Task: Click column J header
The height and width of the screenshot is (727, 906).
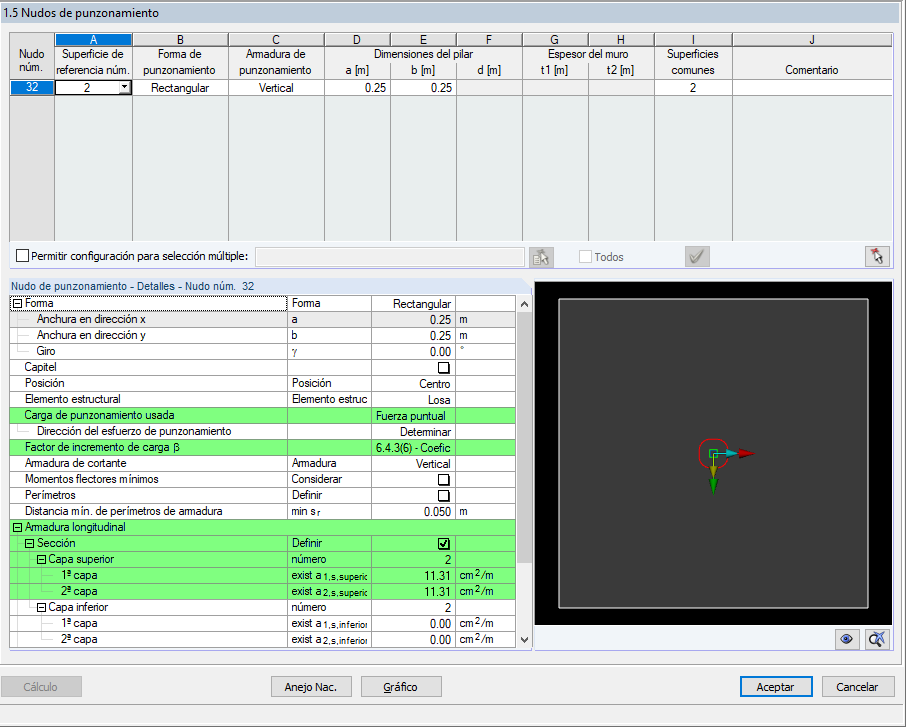Action: (812, 40)
